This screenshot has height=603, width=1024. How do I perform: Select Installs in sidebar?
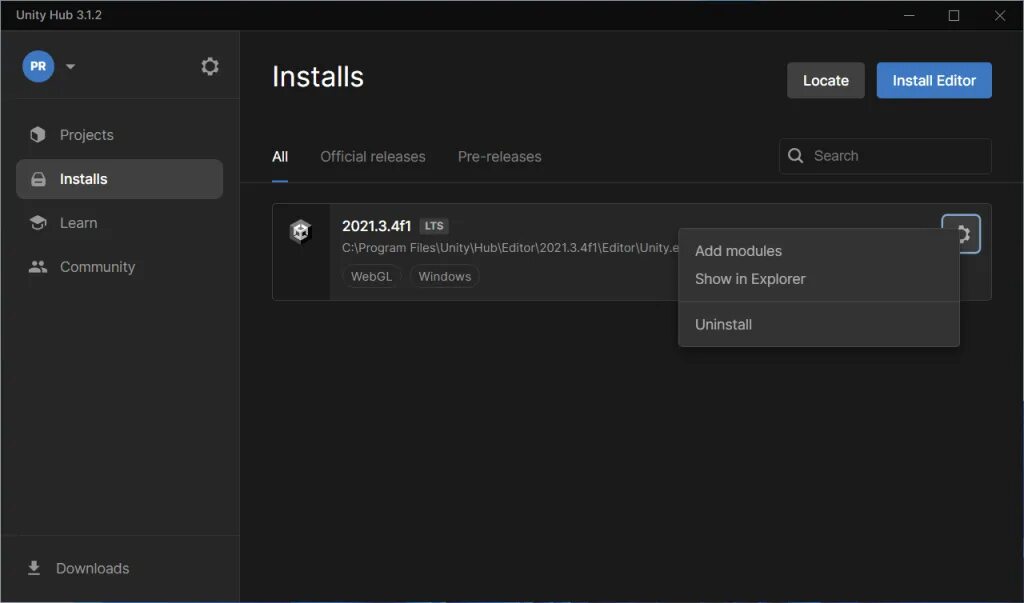click(x=120, y=179)
